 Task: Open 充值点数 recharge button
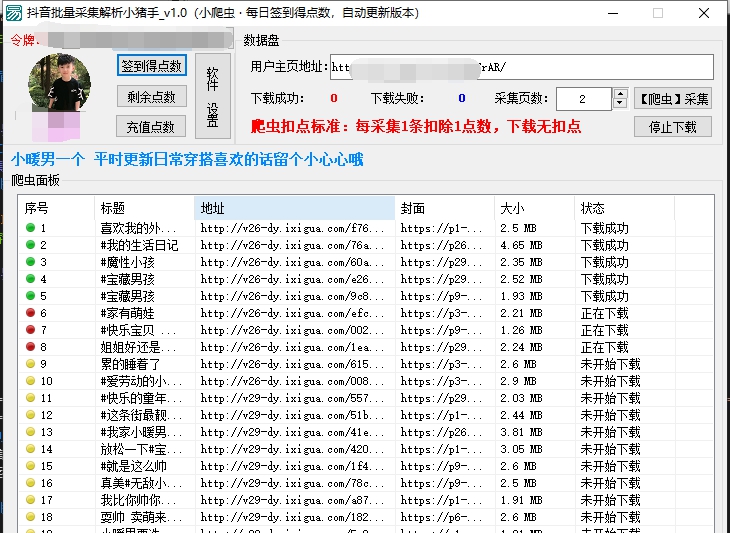click(151, 127)
